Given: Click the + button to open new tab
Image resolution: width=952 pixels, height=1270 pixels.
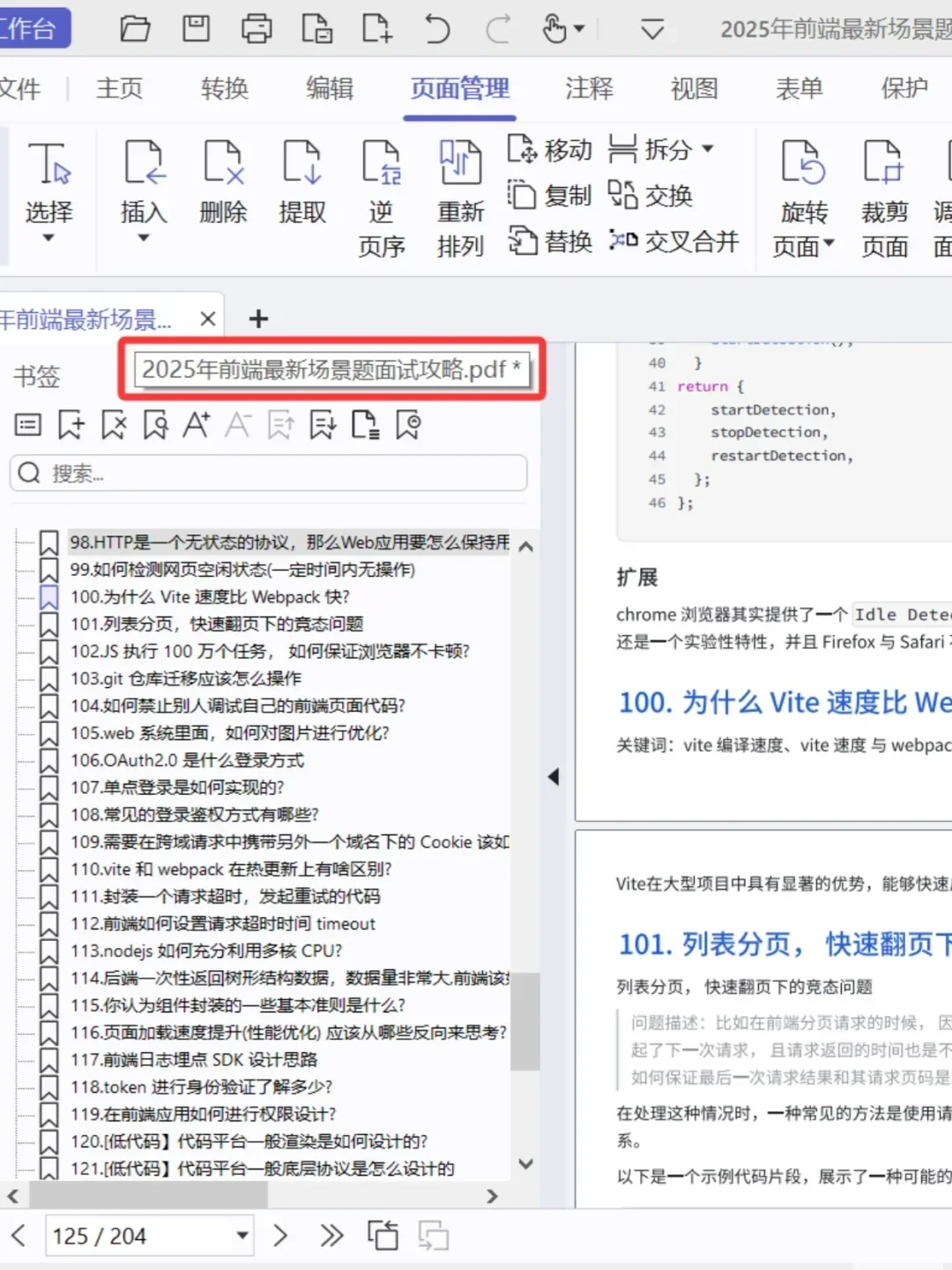Looking at the screenshot, I should (257, 318).
